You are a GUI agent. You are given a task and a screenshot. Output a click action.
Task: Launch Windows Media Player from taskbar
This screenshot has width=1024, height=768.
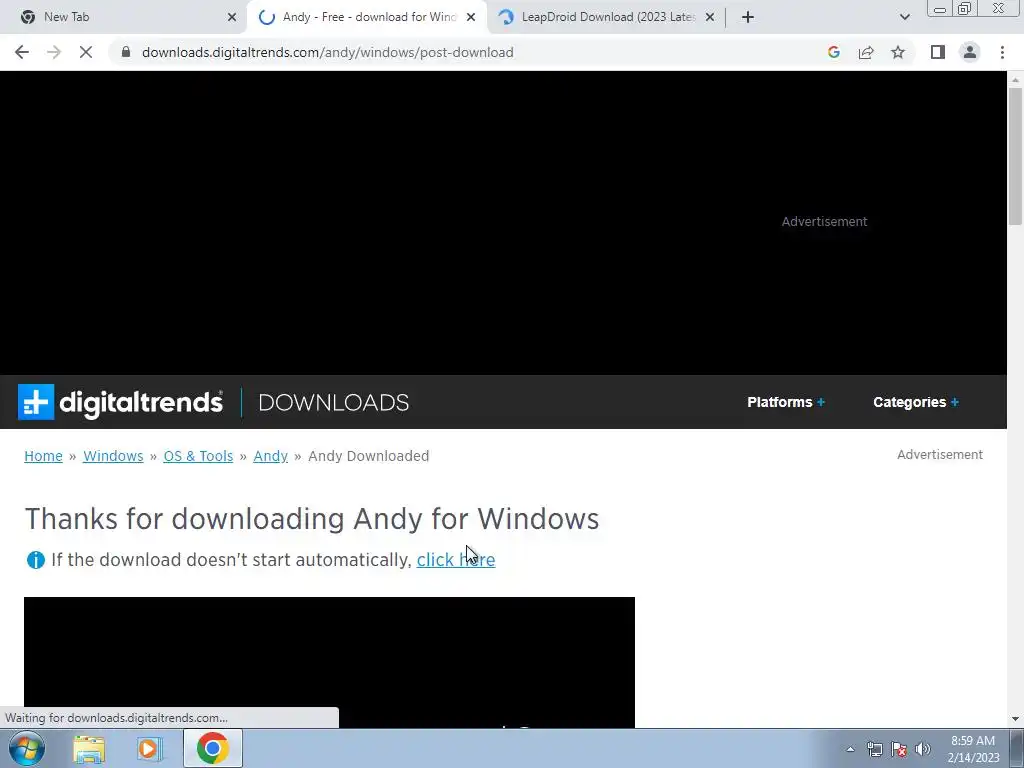pos(150,749)
